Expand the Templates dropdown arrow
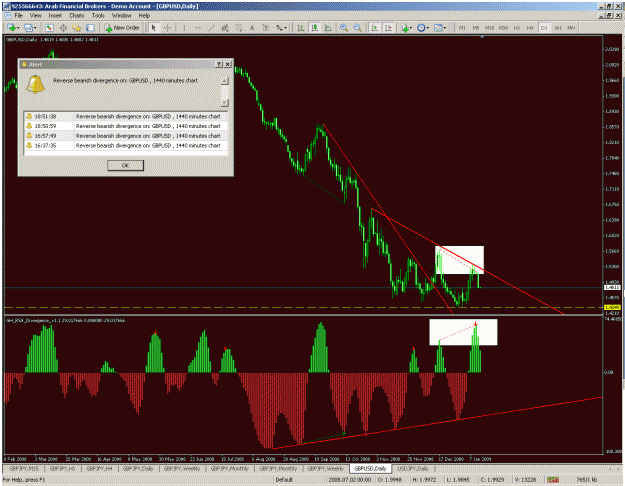Image resolution: width=625 pixels, height=486 pixels. [444, 28]
